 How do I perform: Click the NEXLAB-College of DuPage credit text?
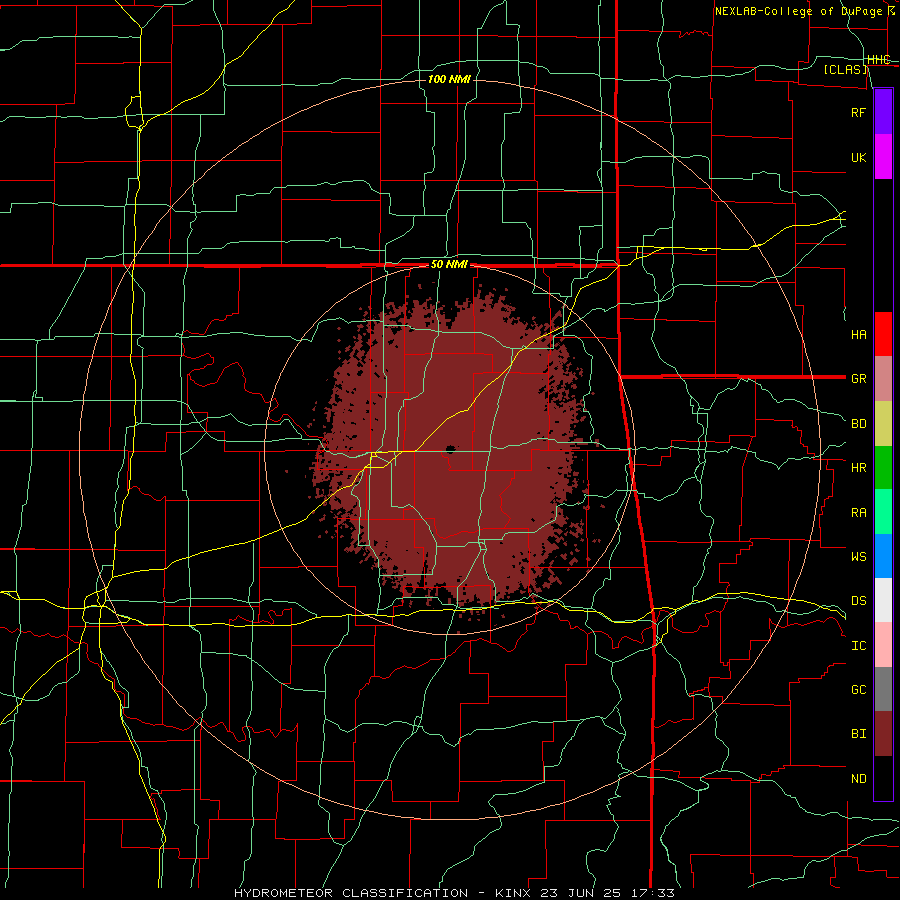click(798, 11)
